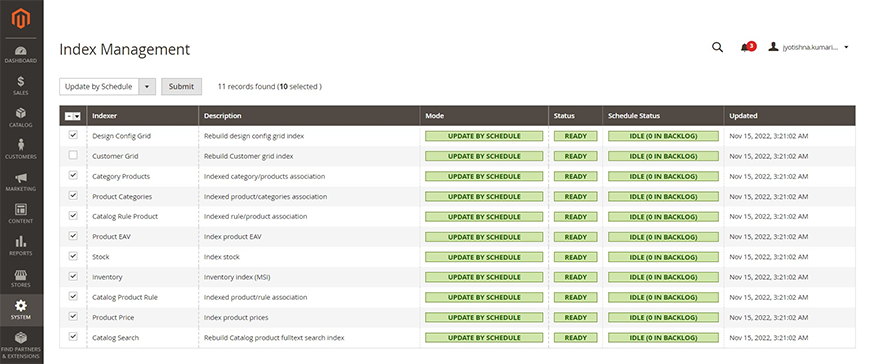Uncheck the Stock indexer checkbox
The height and width of the screenshot is (364, 870).
click(73, 256)
